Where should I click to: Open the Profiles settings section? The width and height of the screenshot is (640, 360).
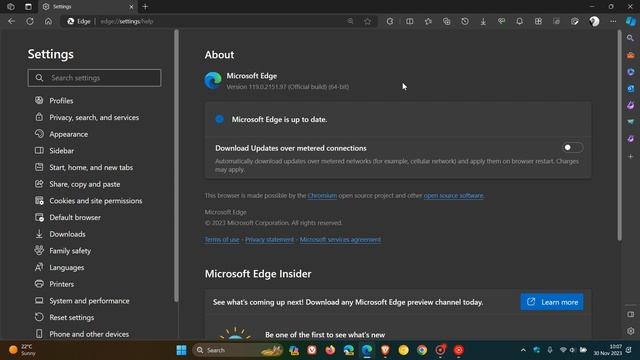click(x=61, y=100)
